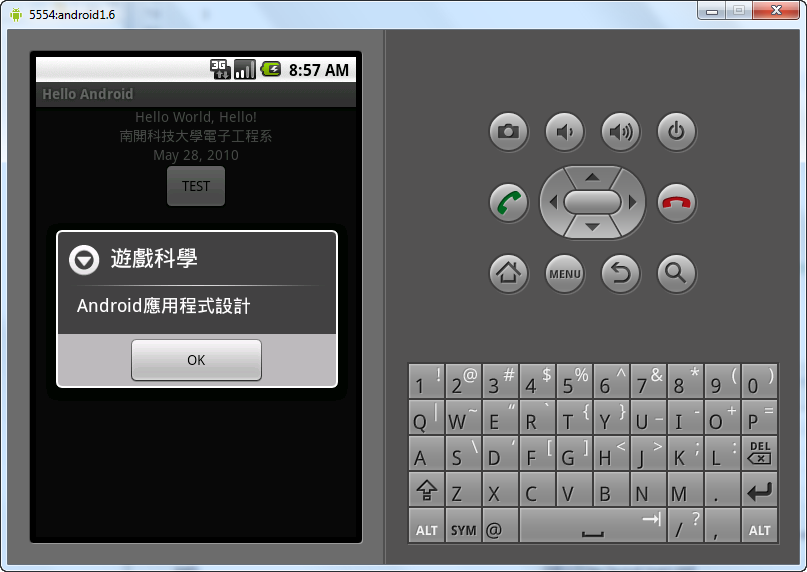807x572 pixels.
Task: Click the @ key on bottom row
Action: coord(500,526)
